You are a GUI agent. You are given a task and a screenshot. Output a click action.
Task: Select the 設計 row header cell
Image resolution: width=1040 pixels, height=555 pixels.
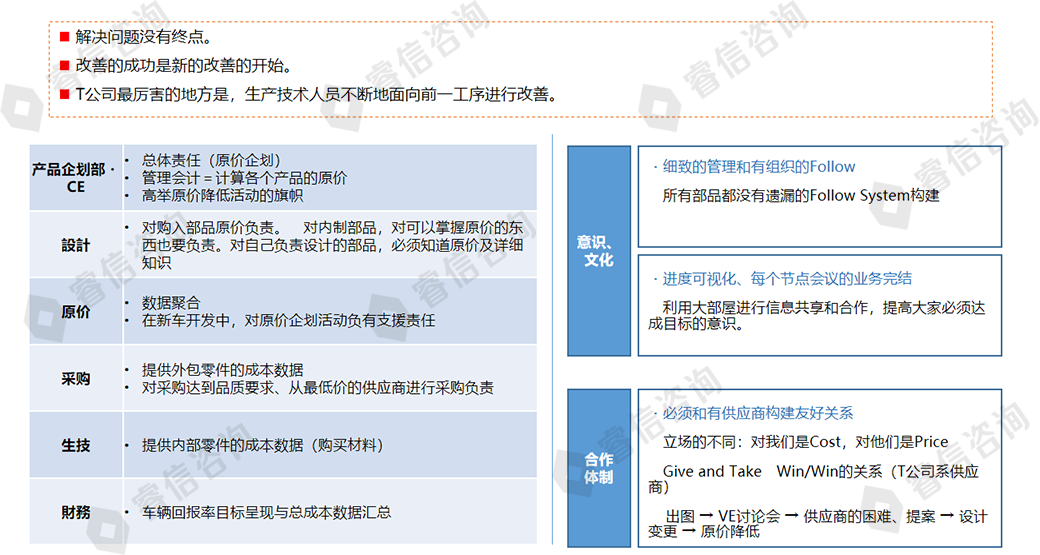tap(76, 245)
